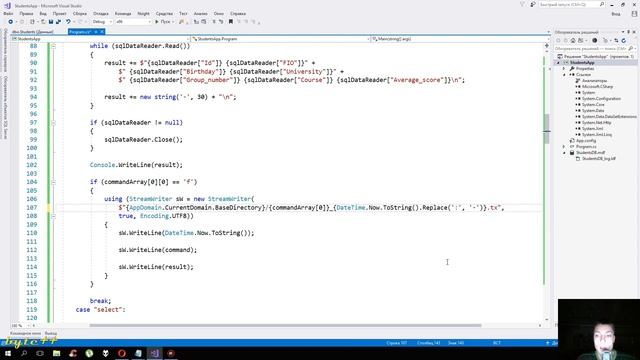640x360 pixels.
Task: Open the Сборка menu
Action: click(80, 13)
